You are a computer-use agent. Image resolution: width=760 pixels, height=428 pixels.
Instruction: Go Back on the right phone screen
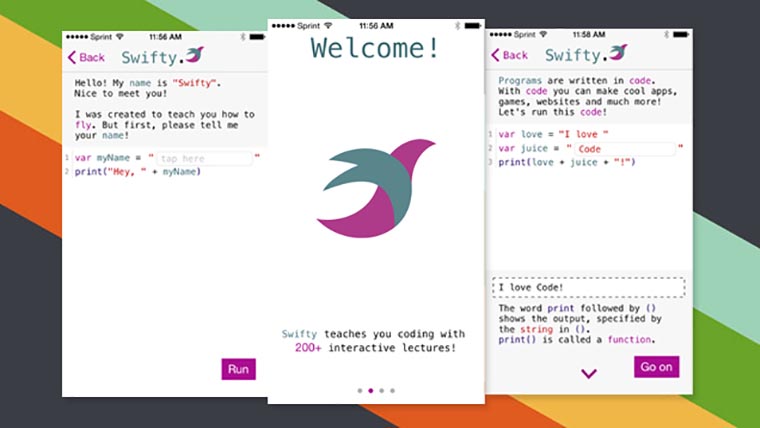coord(509,55)
